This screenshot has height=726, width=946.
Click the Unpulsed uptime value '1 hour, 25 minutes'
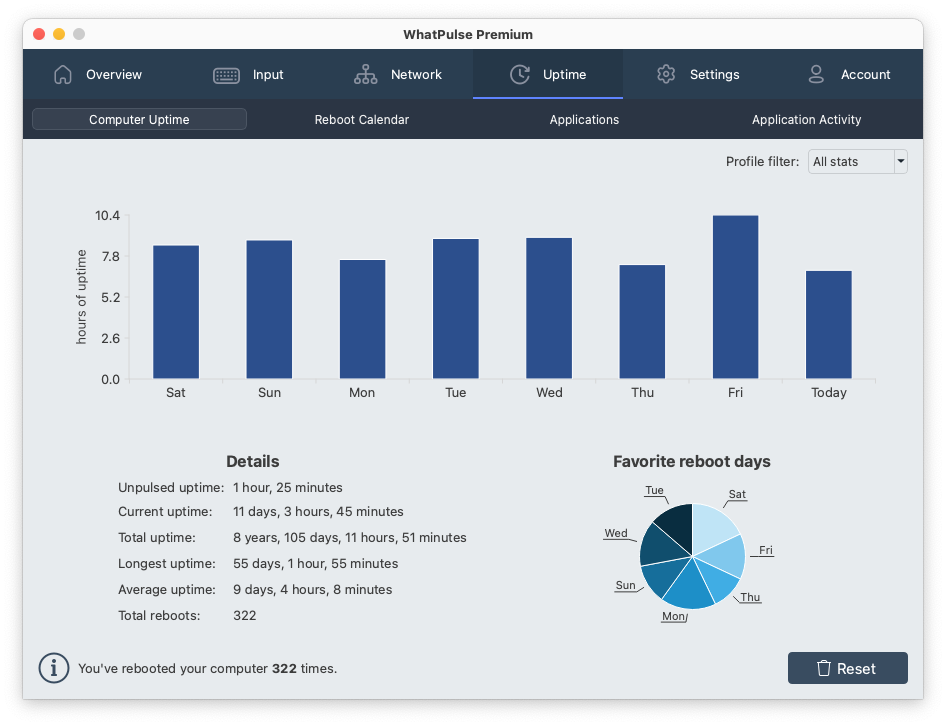tap(288, 487)
